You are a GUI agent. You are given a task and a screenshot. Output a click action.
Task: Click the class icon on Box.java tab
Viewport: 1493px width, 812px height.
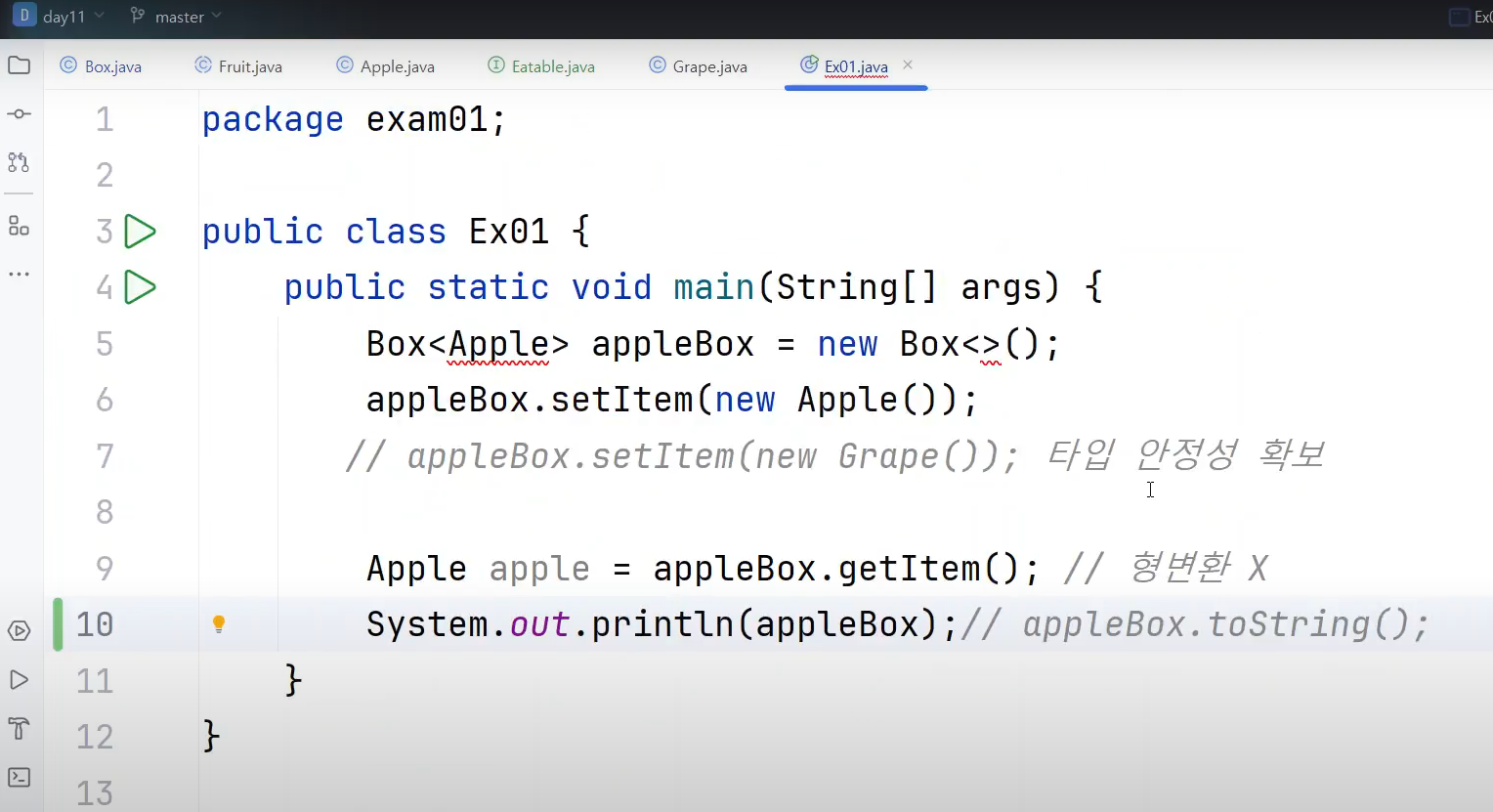point(68,65)
